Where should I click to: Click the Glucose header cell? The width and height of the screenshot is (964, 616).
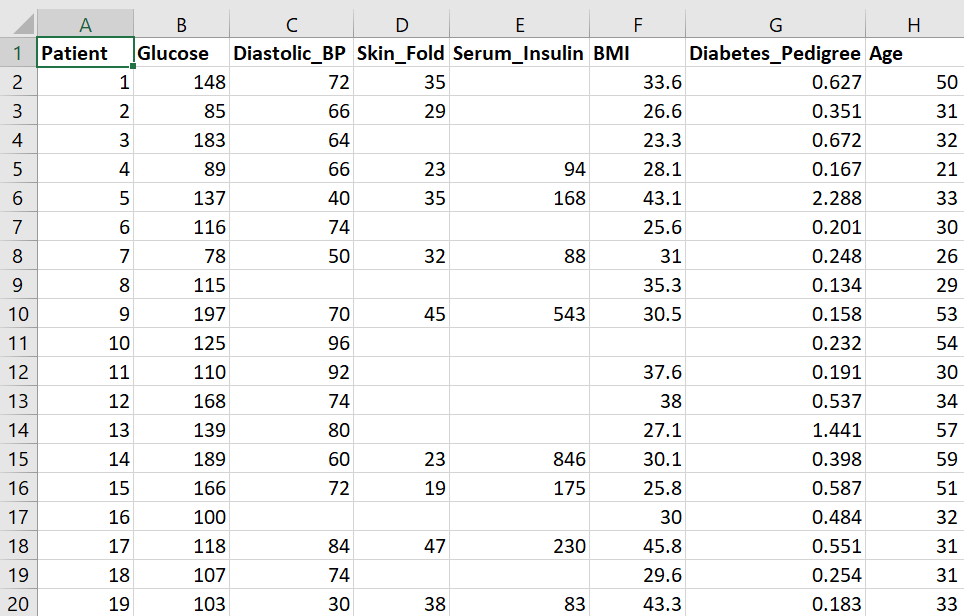pyautogui.click(x=181, y=53)
